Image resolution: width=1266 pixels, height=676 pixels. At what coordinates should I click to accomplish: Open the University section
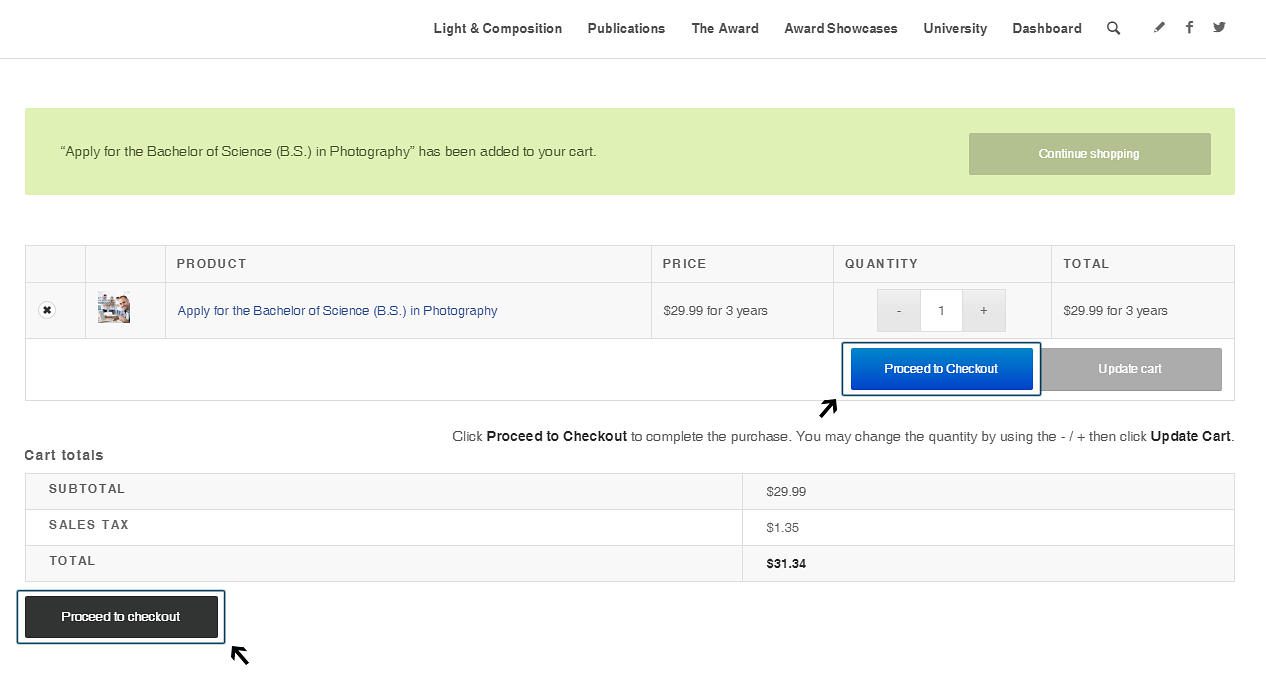click(x=954, y=28)
